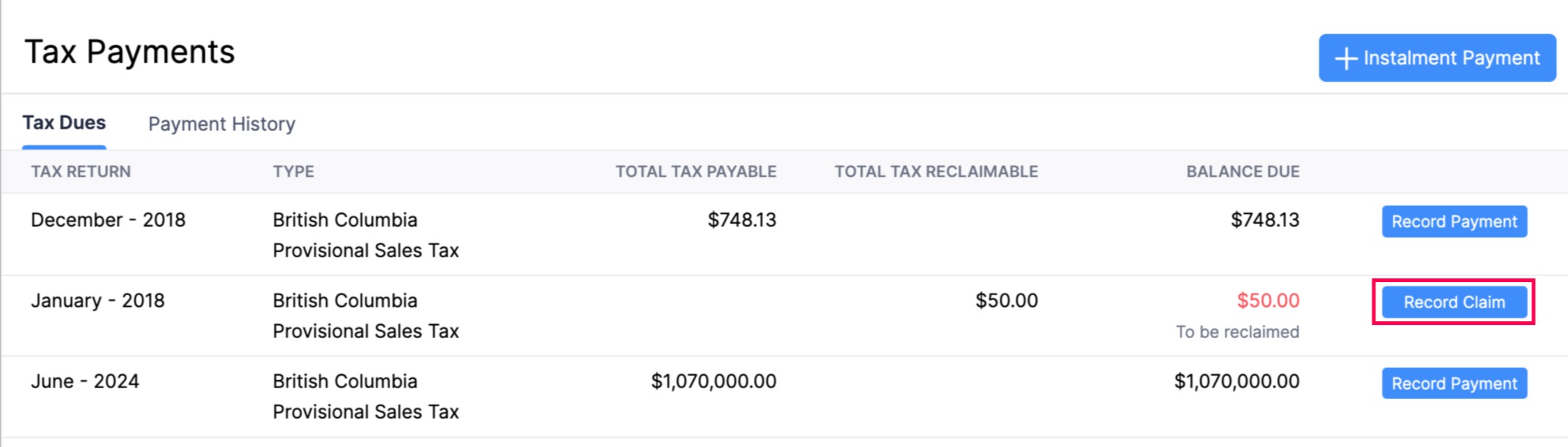Click the $50.00 total tax reclaimable value
This screenshot has height=447, width=1568.
1006,301
